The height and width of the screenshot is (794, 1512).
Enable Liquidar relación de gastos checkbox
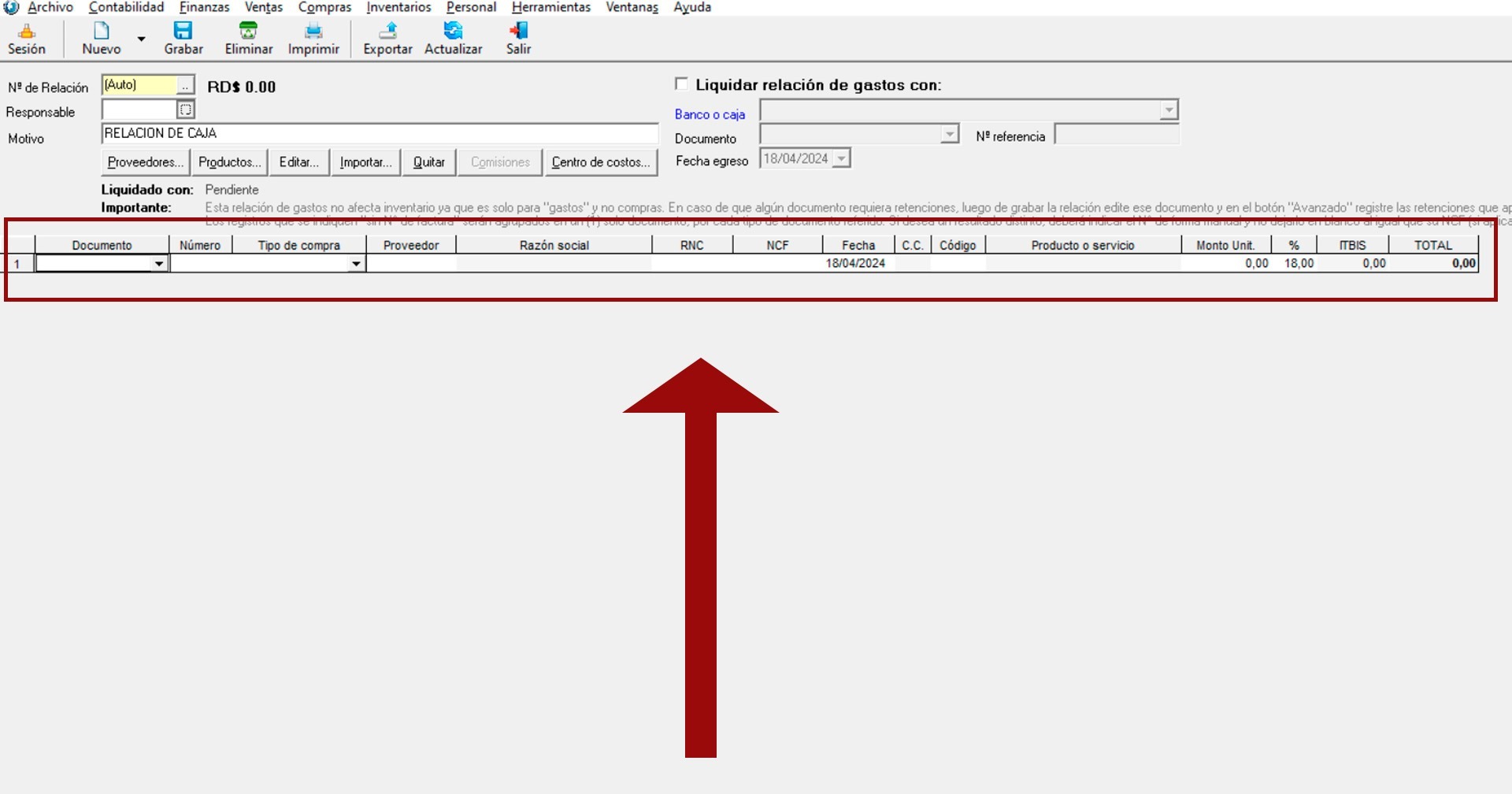682,84
